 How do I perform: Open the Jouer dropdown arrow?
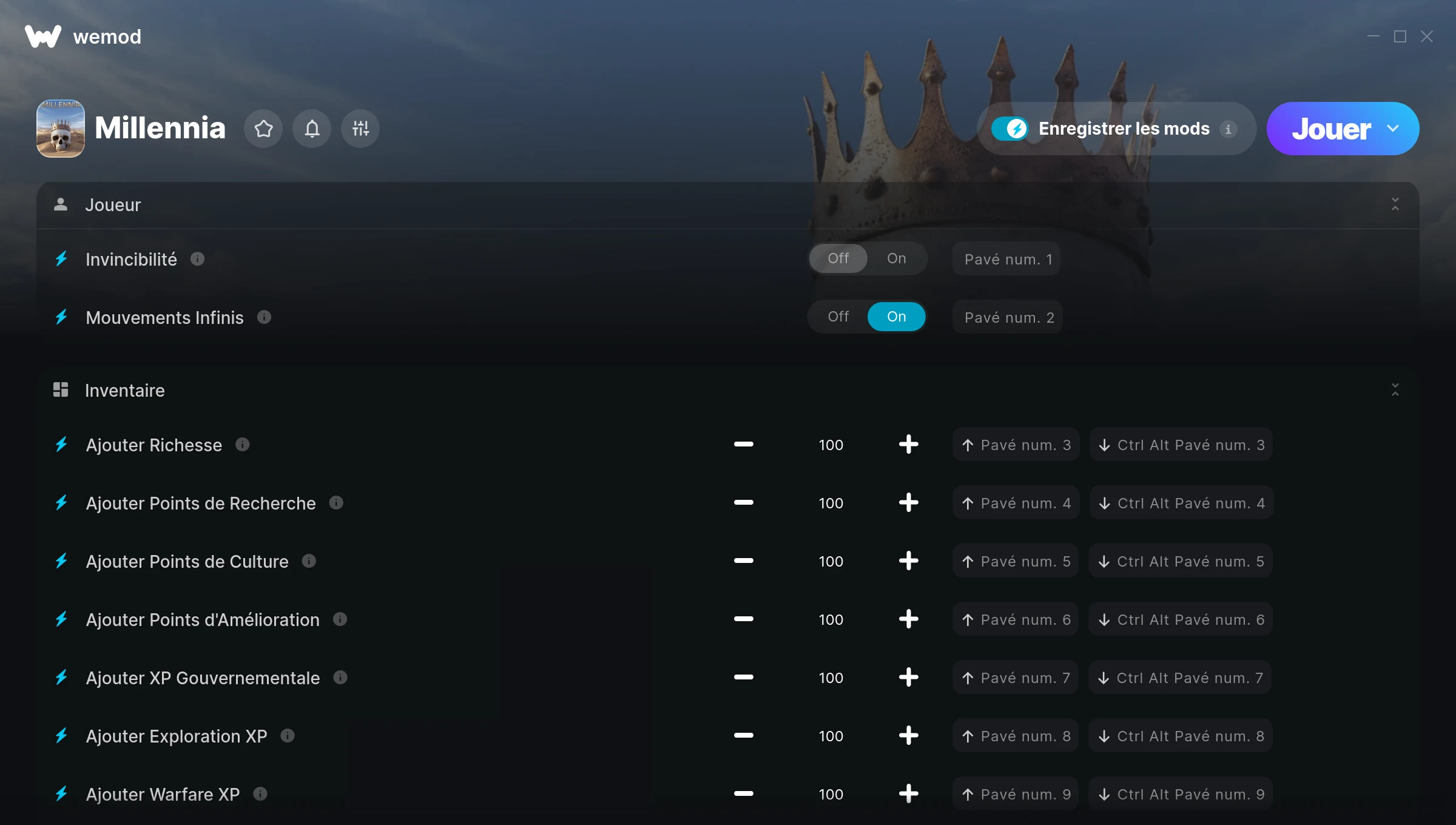pos(1393,129)
